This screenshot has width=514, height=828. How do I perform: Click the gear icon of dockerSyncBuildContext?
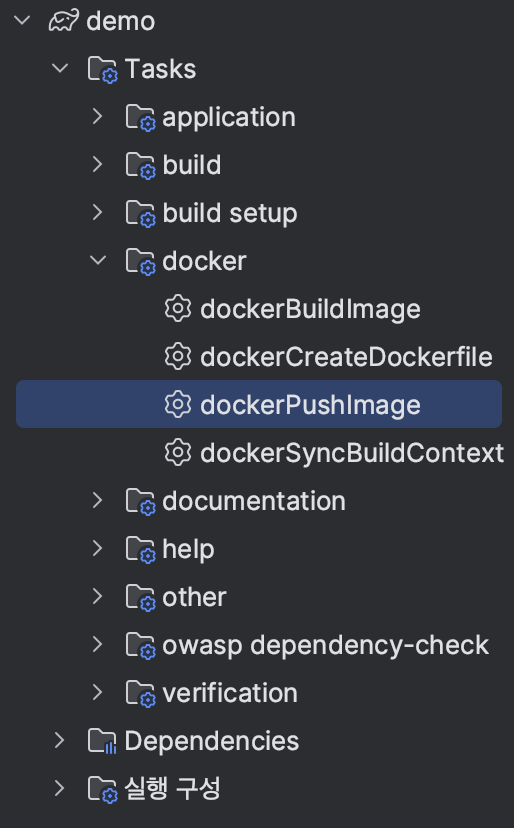pos(177,453)
